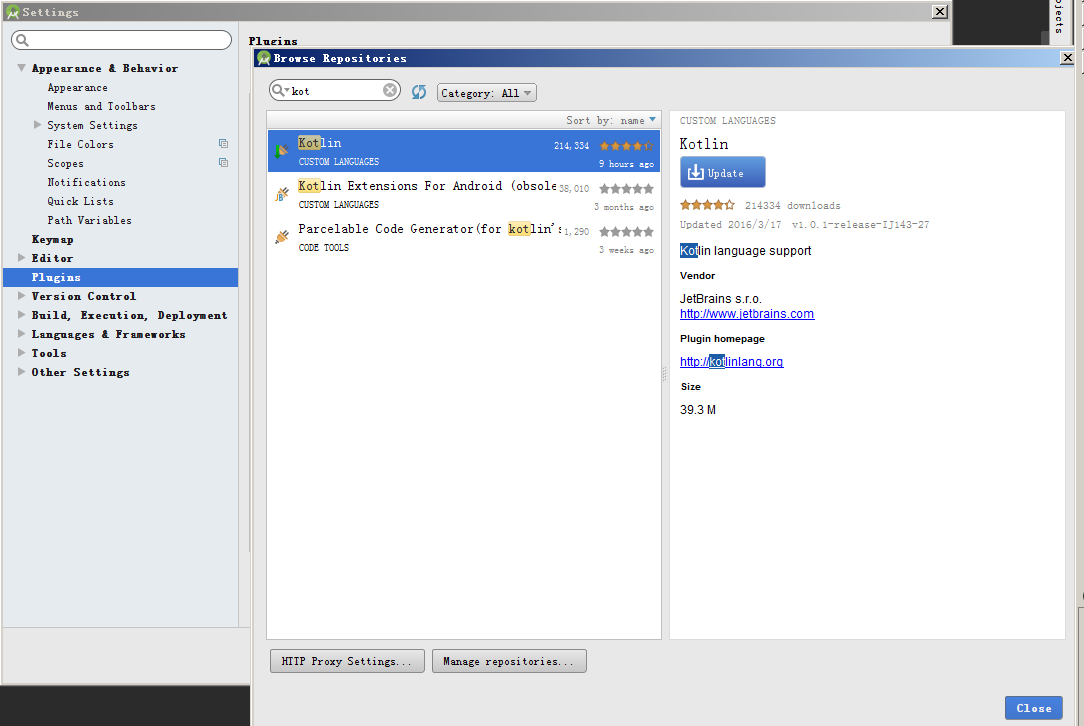This screenshot has width=1084, height=726.
Task: Close the Browse Repositories dialog with X
Action: click(x=1067, y=58)
